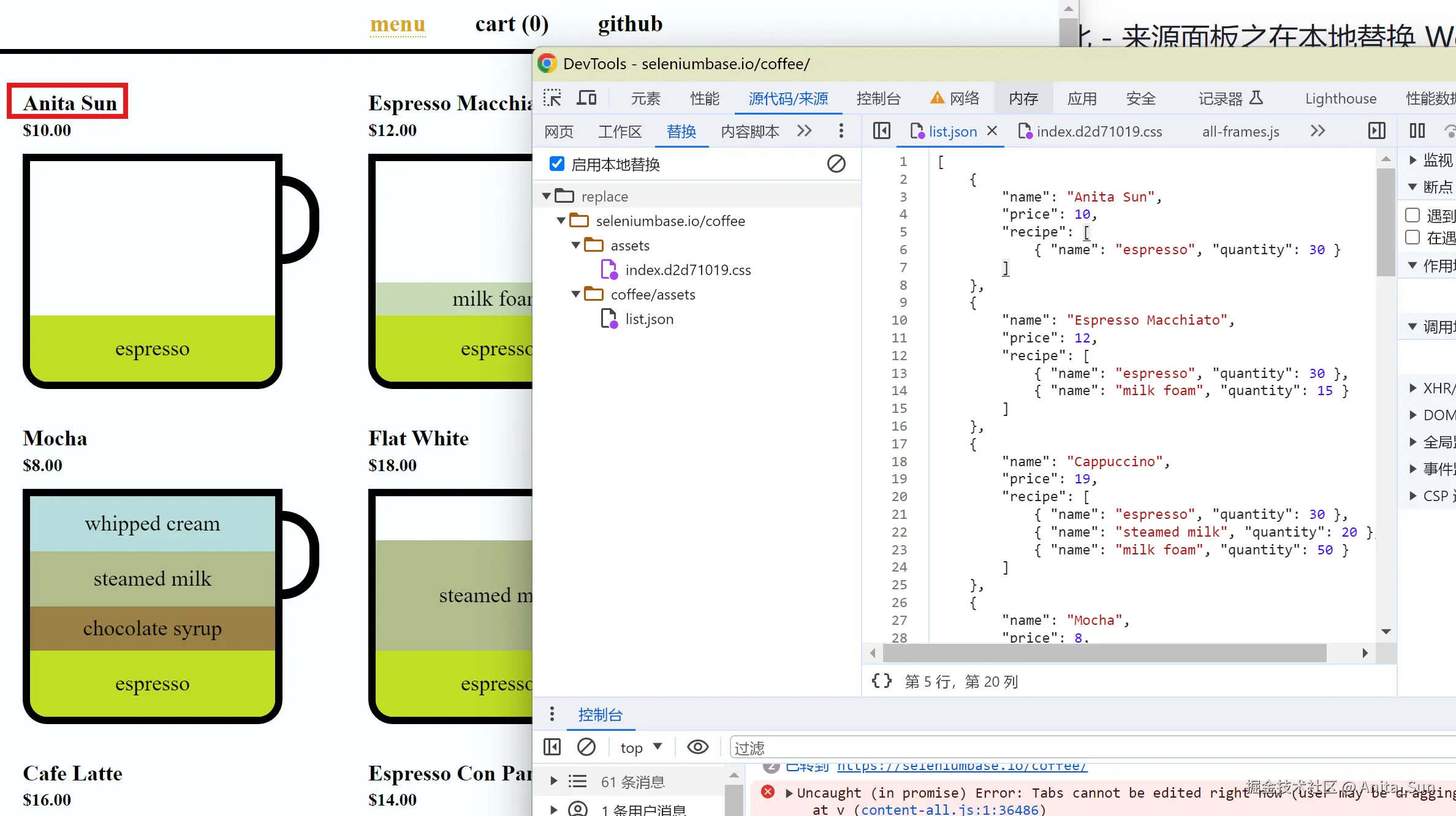Hide the sources navigator pane icon
The image size is (1456, 816).
[881, 130]
